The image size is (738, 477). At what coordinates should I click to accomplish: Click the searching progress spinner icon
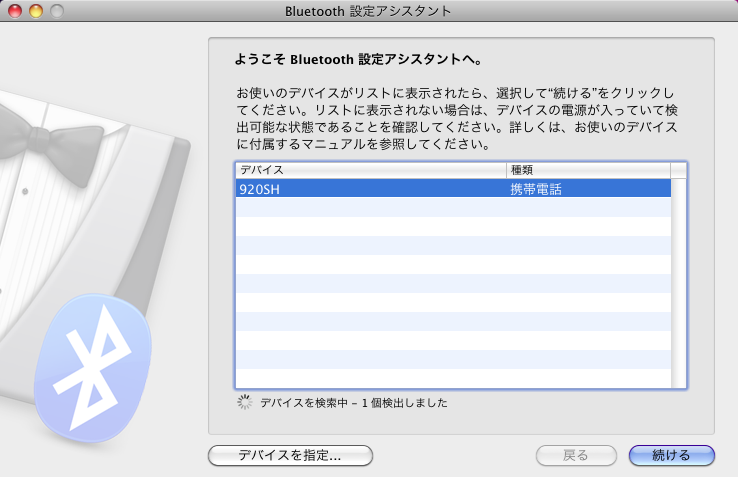(244, 402)
